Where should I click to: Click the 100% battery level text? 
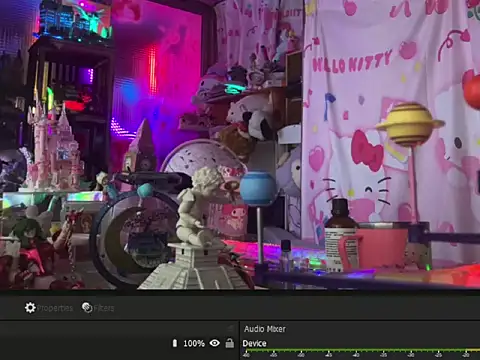[x=194, y=343]
